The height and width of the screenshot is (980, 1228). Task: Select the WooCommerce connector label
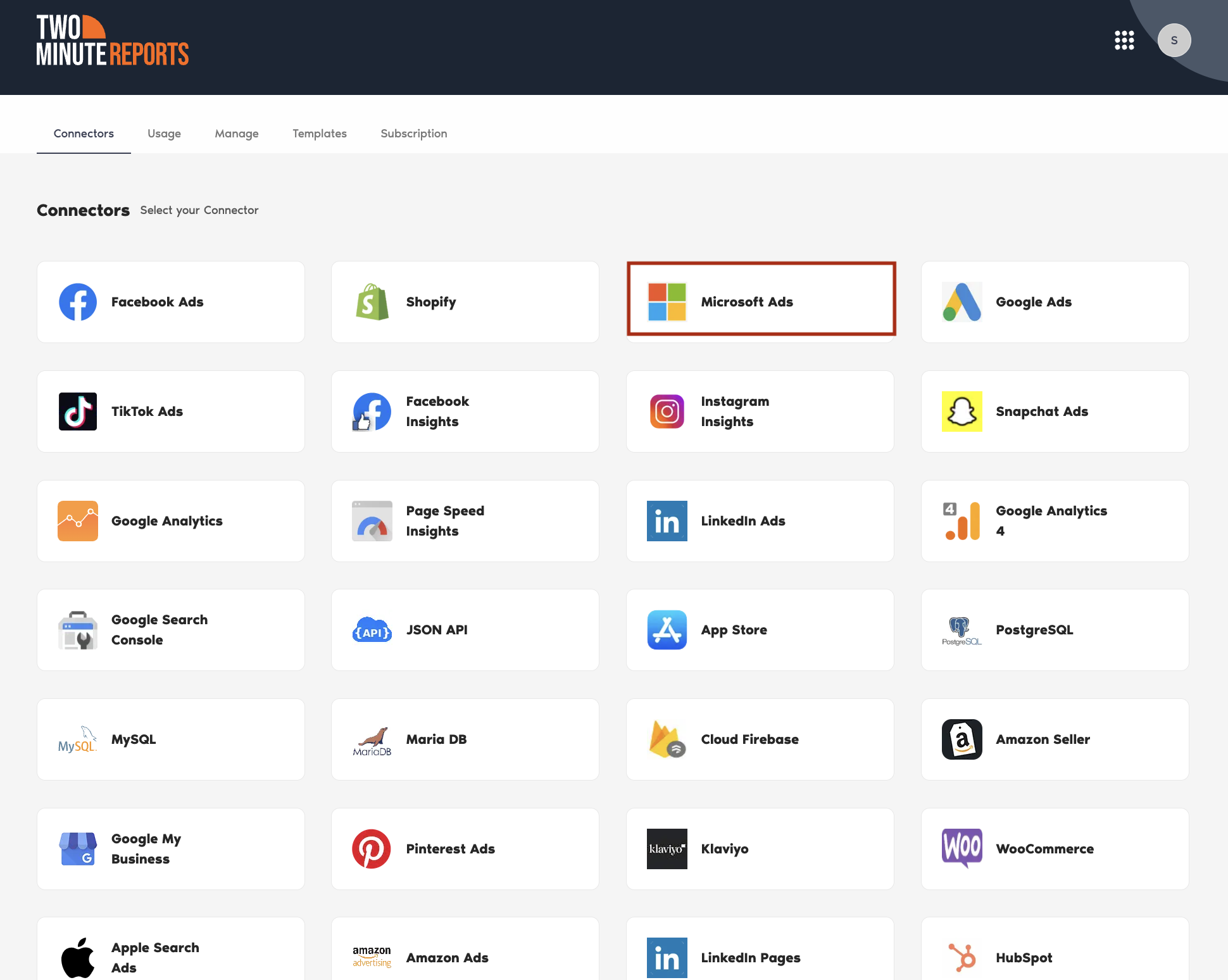click(x=1045, y=849)
